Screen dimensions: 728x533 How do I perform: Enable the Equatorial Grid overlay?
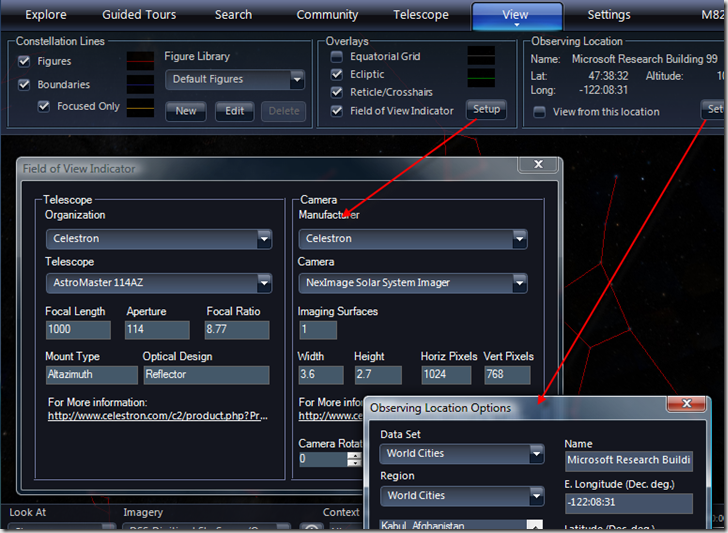pyautogui.click(x=337, y=57)
